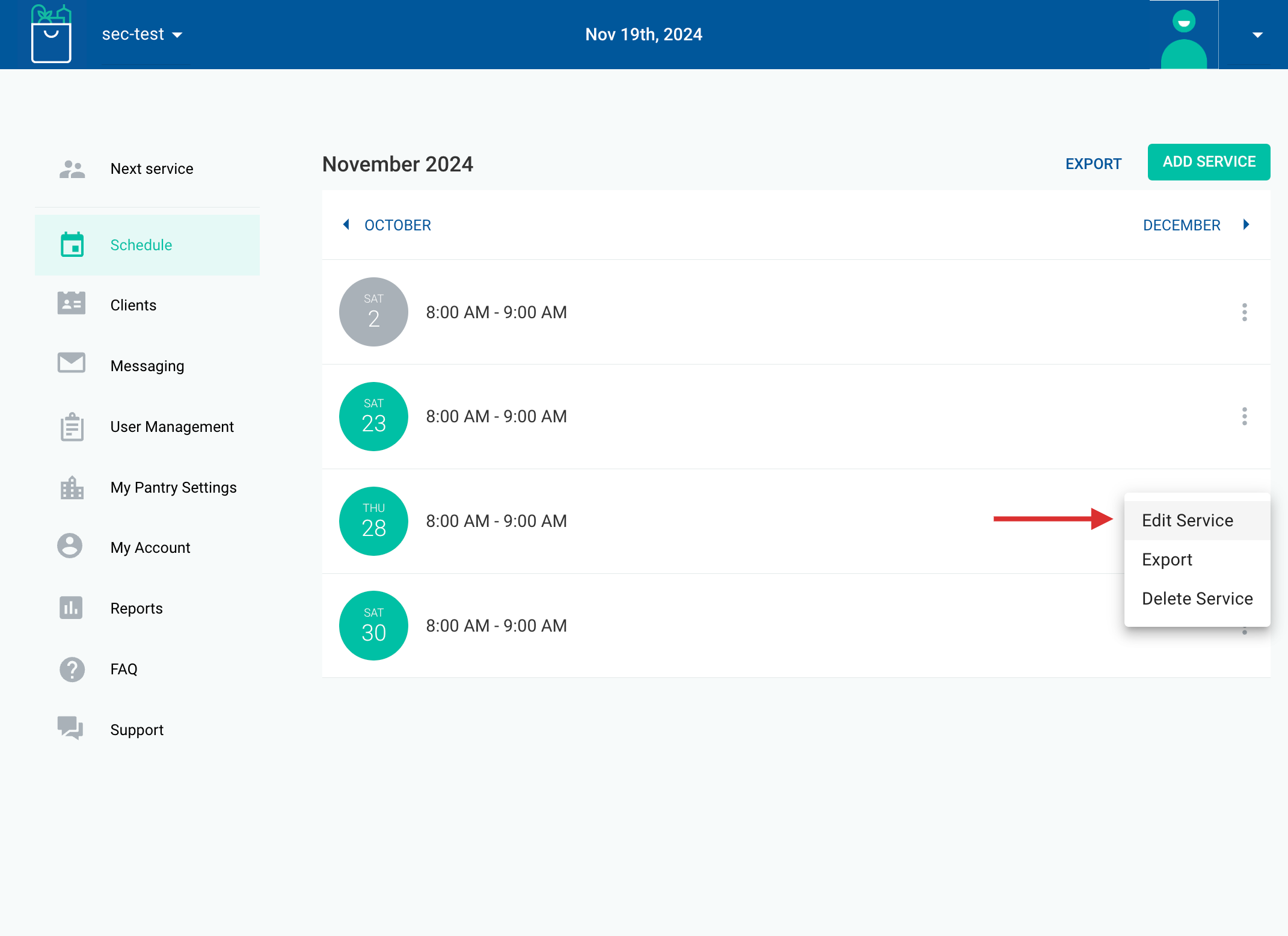This screenshot has height=936, width=1288.
Task: Open FAQ in the sidebar
Action: click(147, 669)
